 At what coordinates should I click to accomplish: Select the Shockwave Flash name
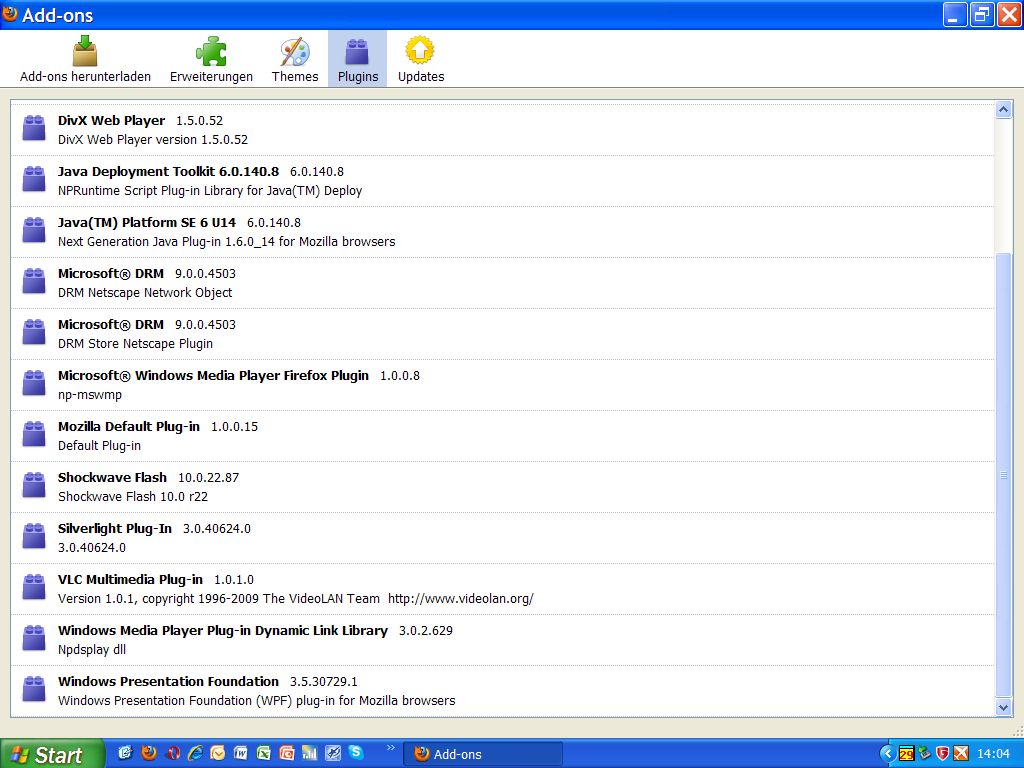112,477
